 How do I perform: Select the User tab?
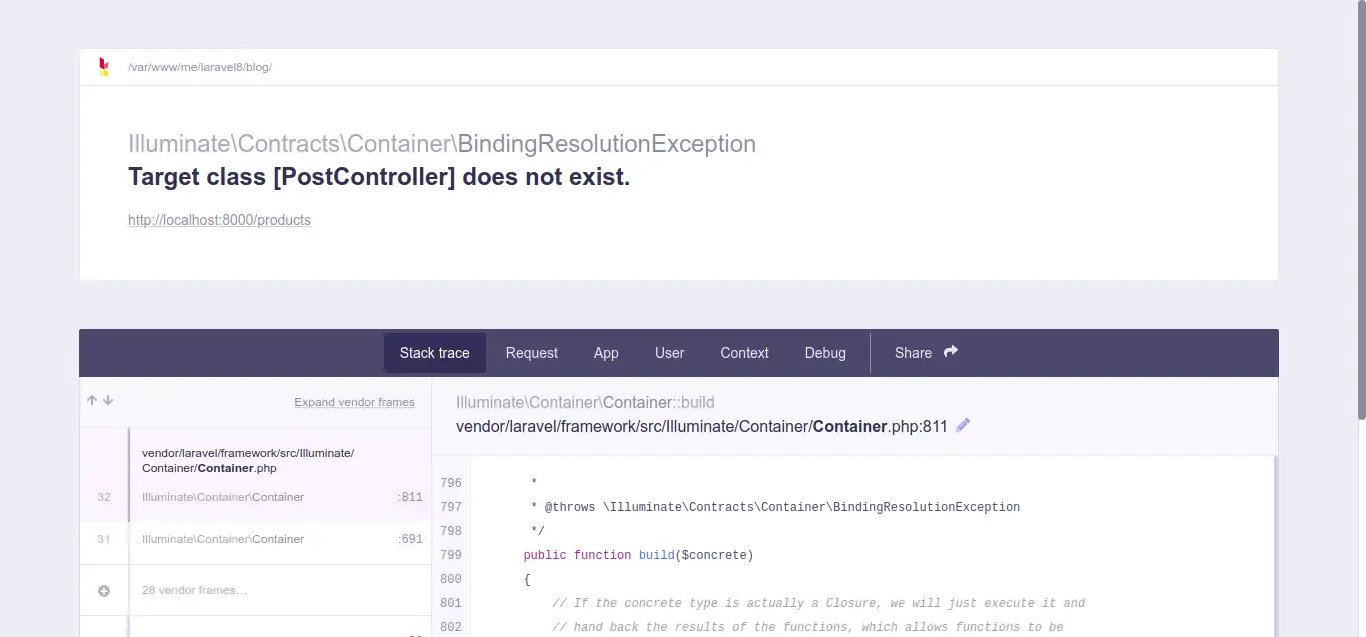pos(669,353)
